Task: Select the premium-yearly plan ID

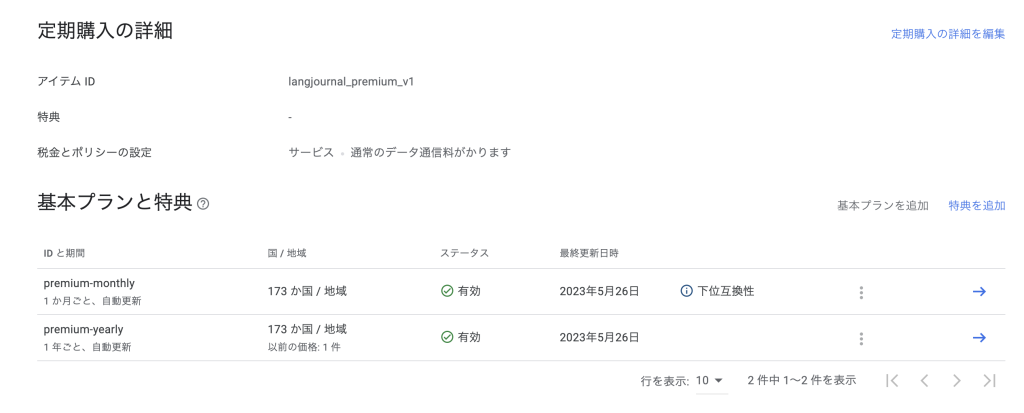Action: [x=83, y=329]
